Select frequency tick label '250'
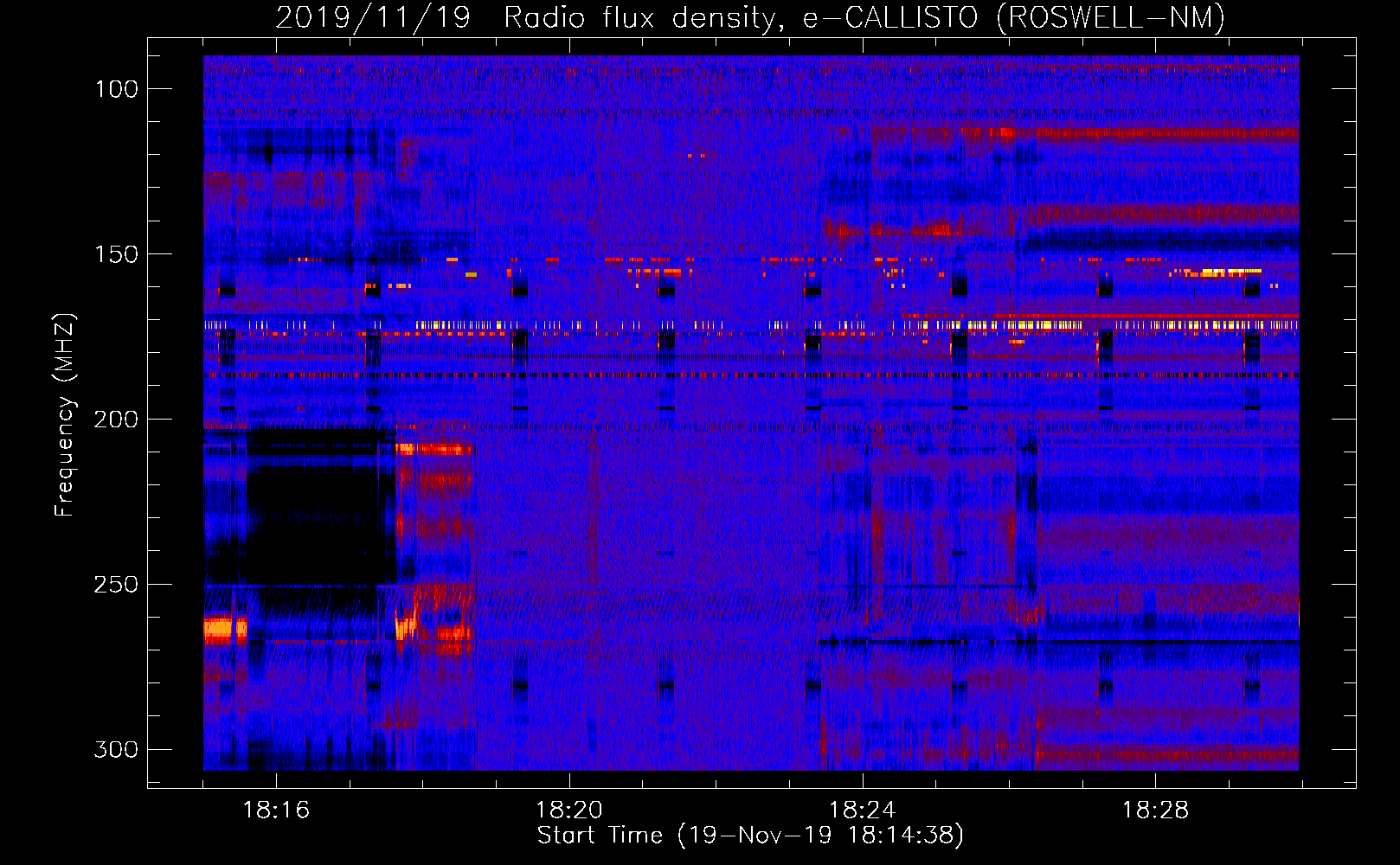Viewport: 1400px width, 865px height. coord(117,585)
